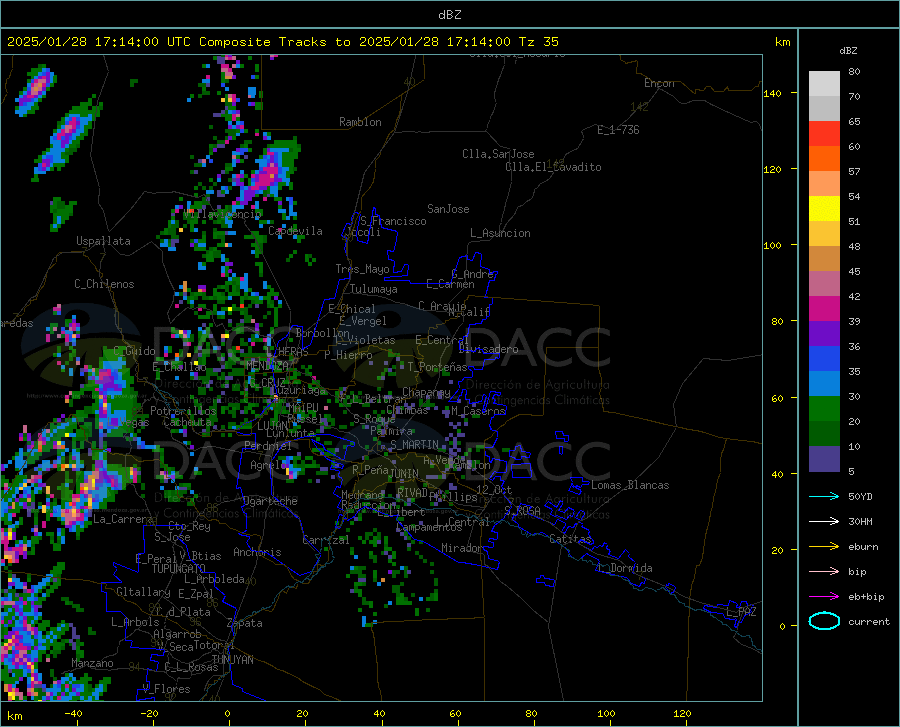Click the S_Francisco map label
Screen dimensions: 900x727
[393, 221]
